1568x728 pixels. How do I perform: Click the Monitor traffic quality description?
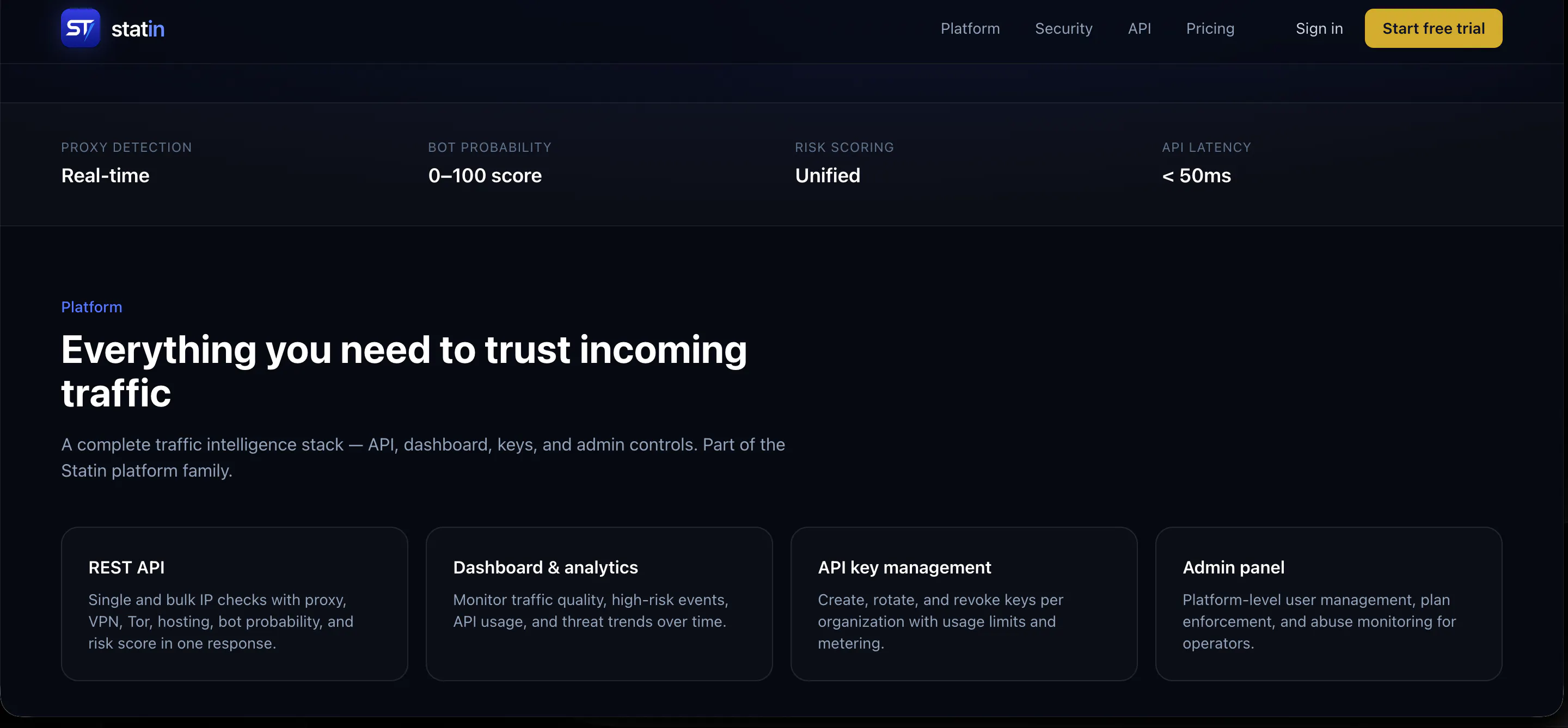point(590,610)
